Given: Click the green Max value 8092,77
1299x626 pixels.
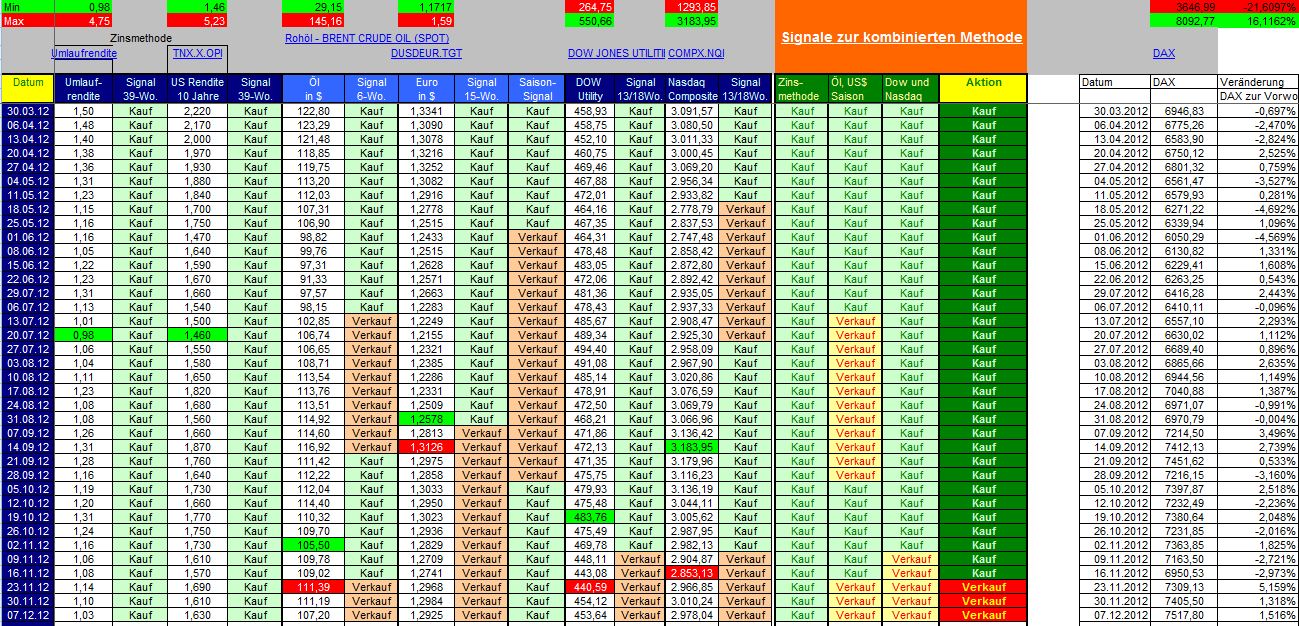Looking at the screenshot, I should pyautogui.click(x=1183, y=20).
